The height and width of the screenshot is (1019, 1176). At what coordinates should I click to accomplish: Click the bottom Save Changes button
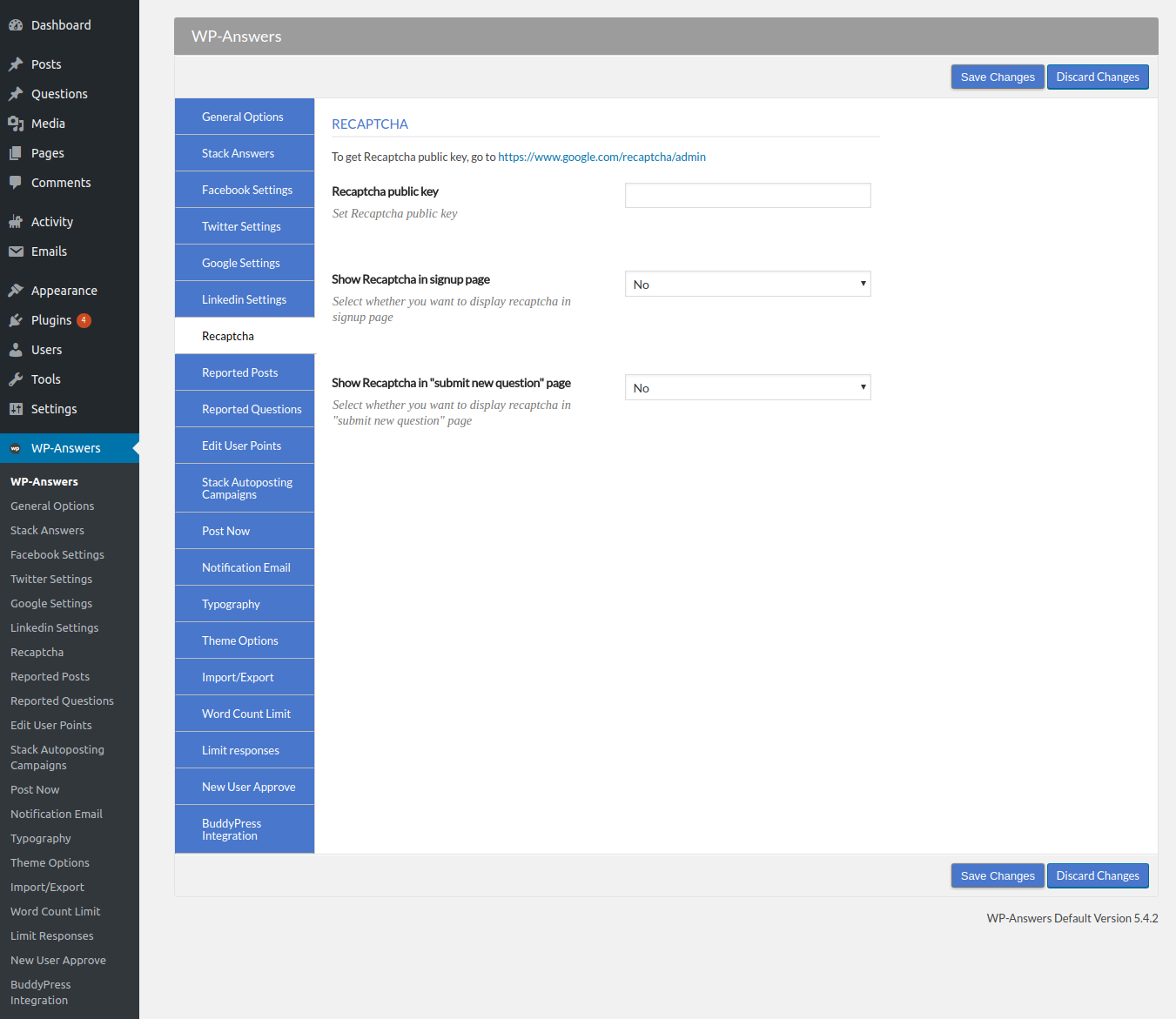(x=998, y=875)
